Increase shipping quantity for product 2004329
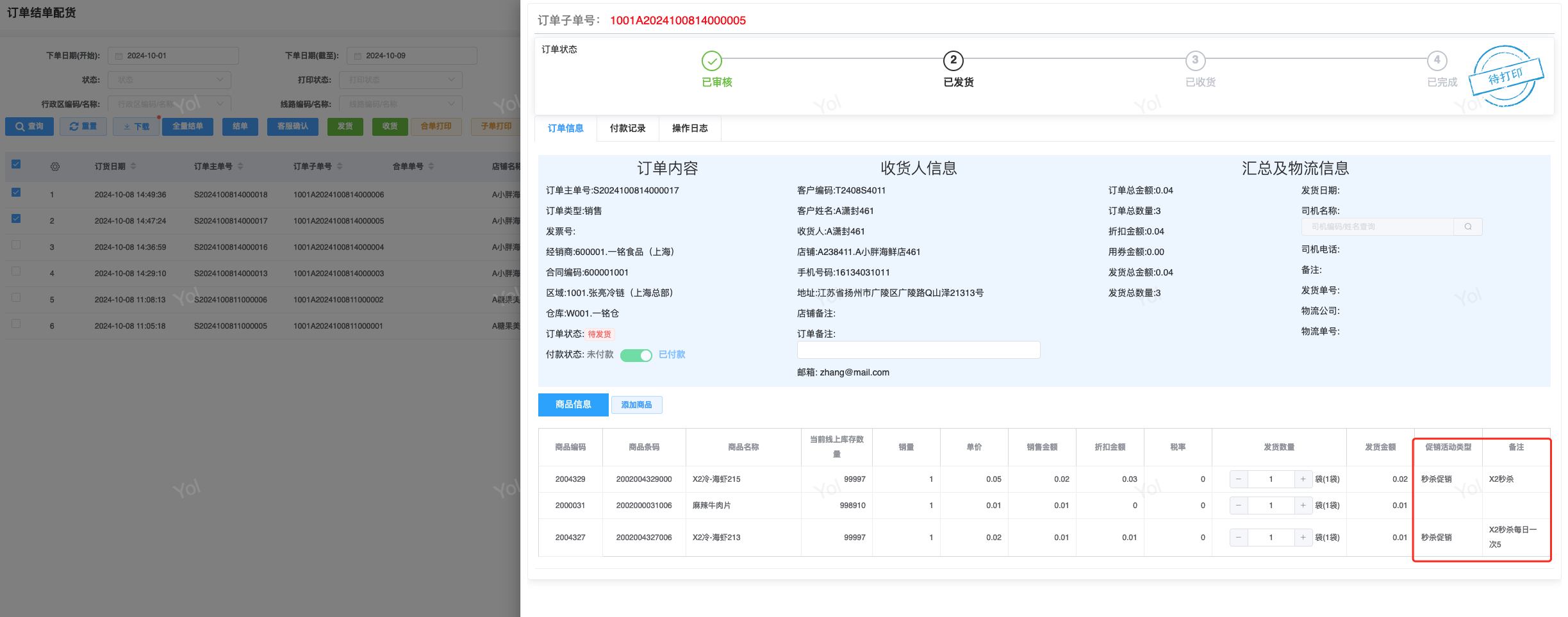 (1303, 479)
